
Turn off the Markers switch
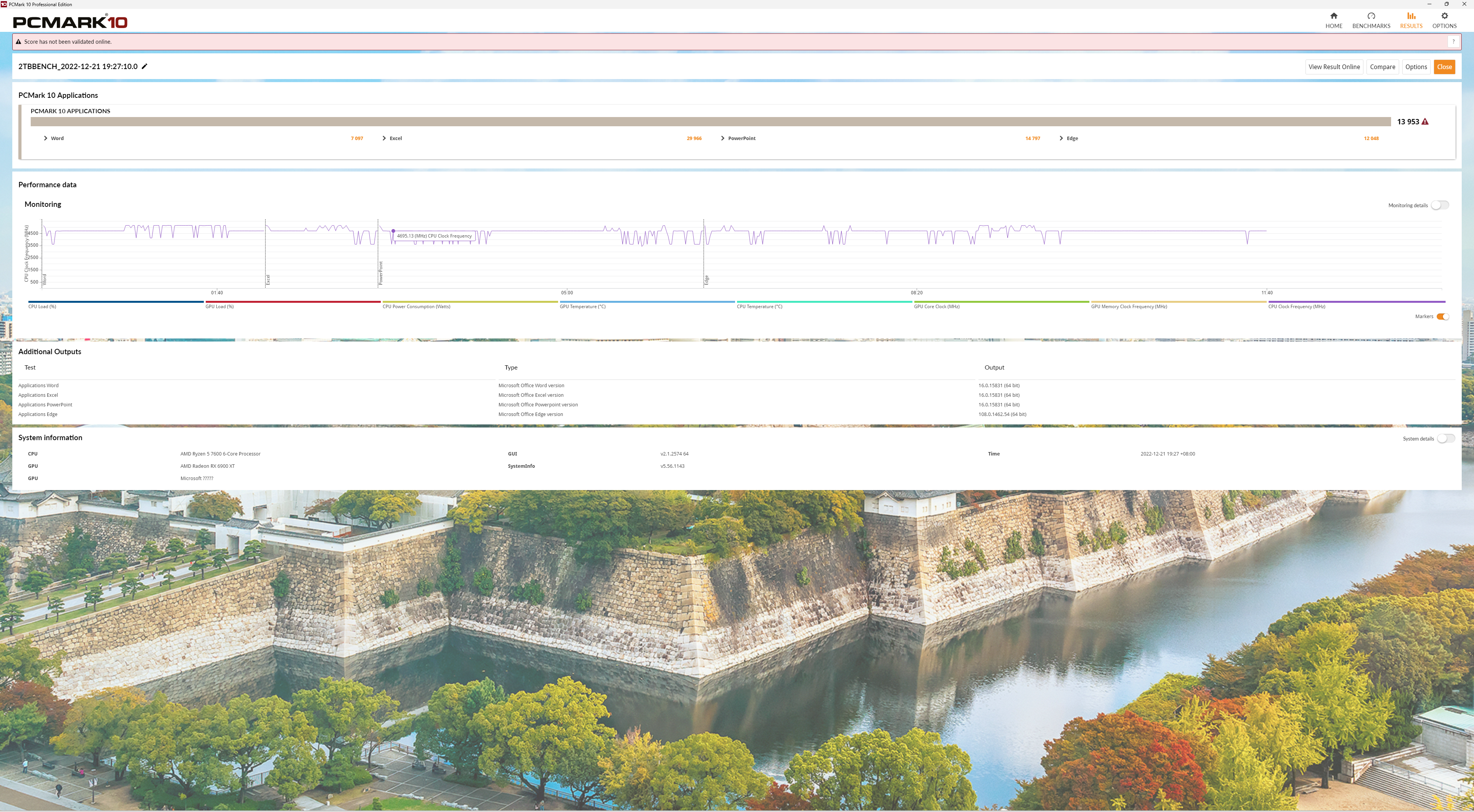click(x=1443, y=317)
